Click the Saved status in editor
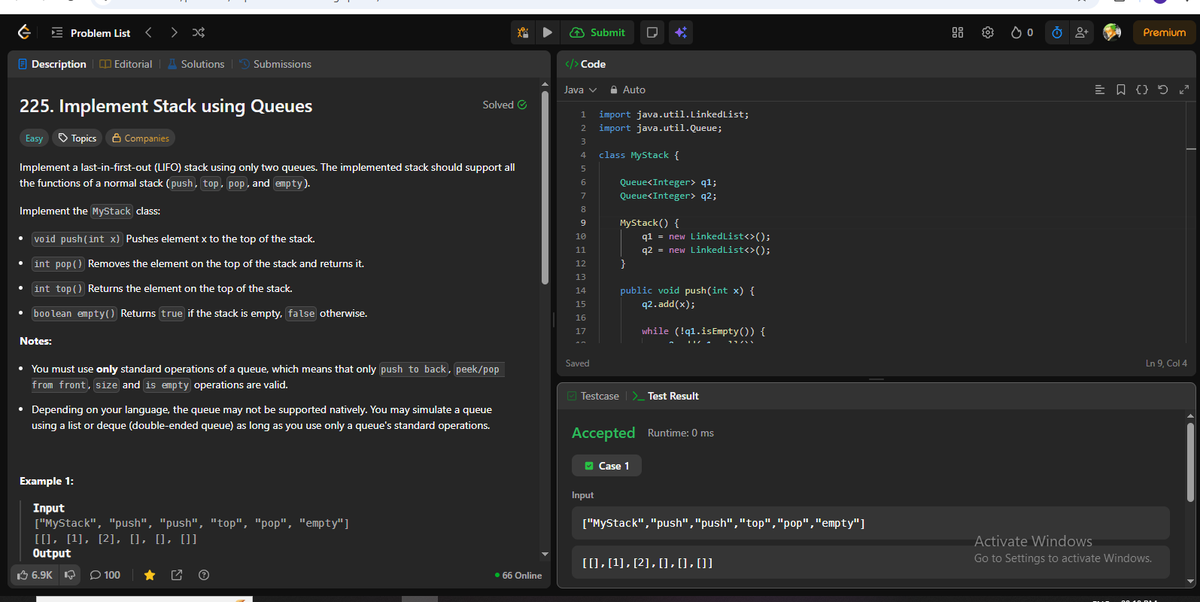This screenshot has height=602, width=1200. 577,363
